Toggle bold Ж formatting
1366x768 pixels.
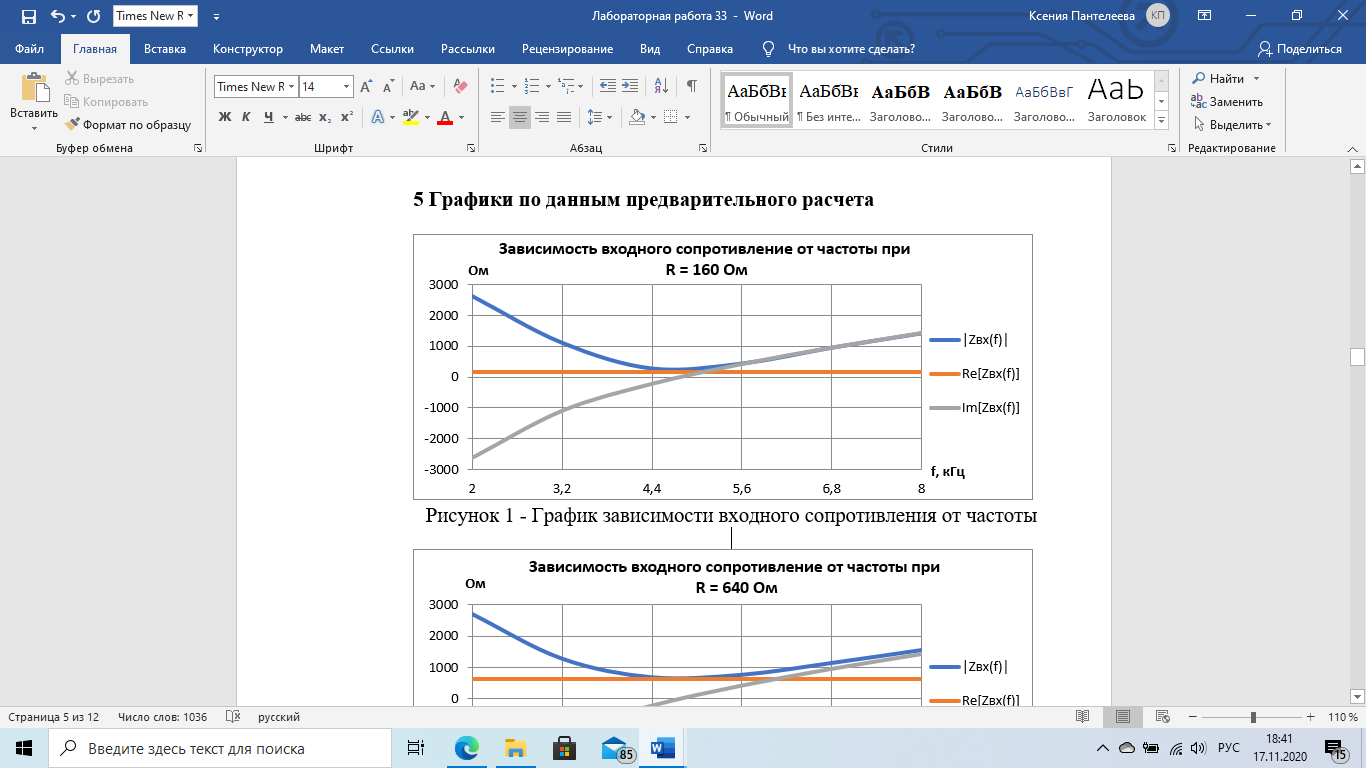225,117
